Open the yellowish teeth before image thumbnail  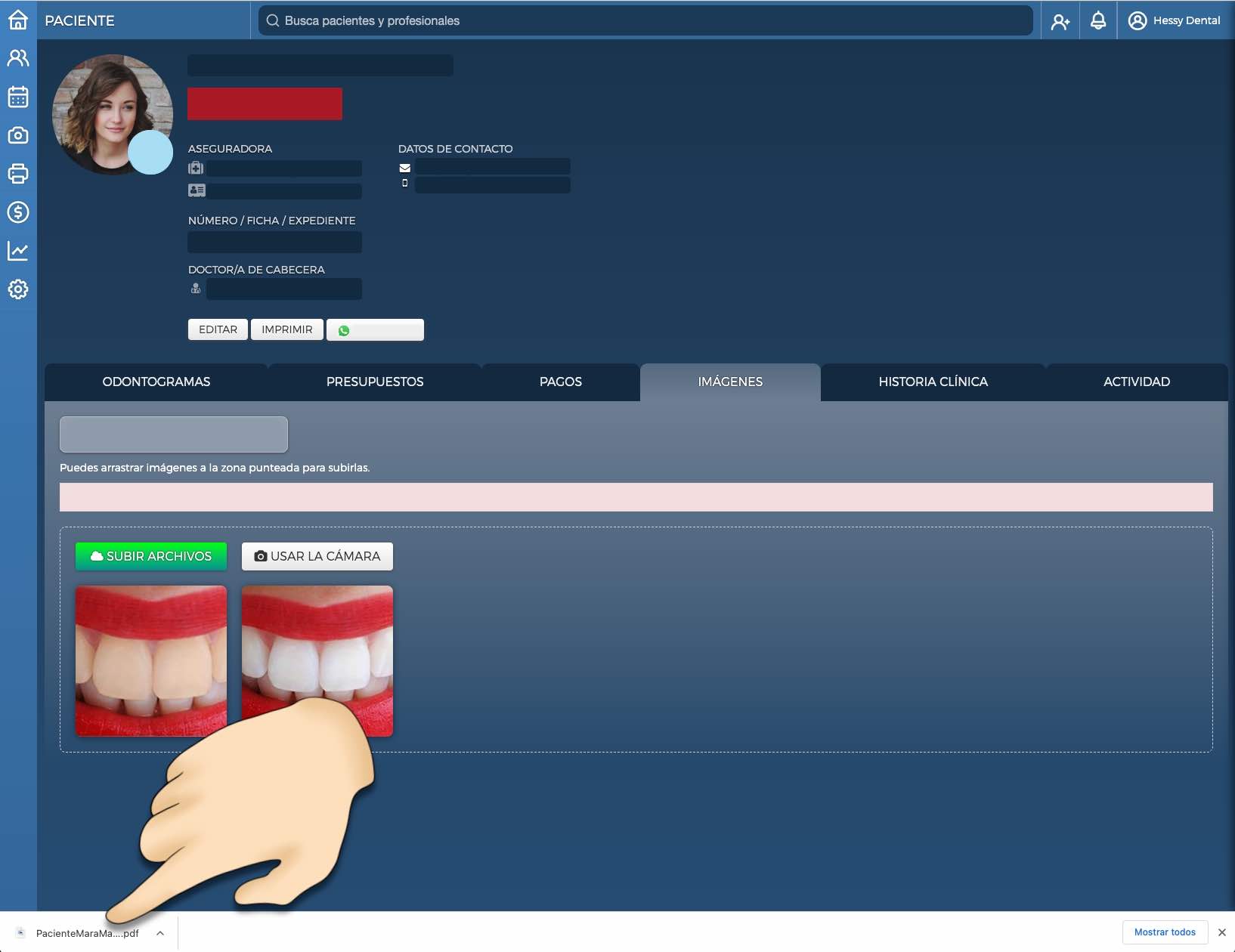(151, 661)
